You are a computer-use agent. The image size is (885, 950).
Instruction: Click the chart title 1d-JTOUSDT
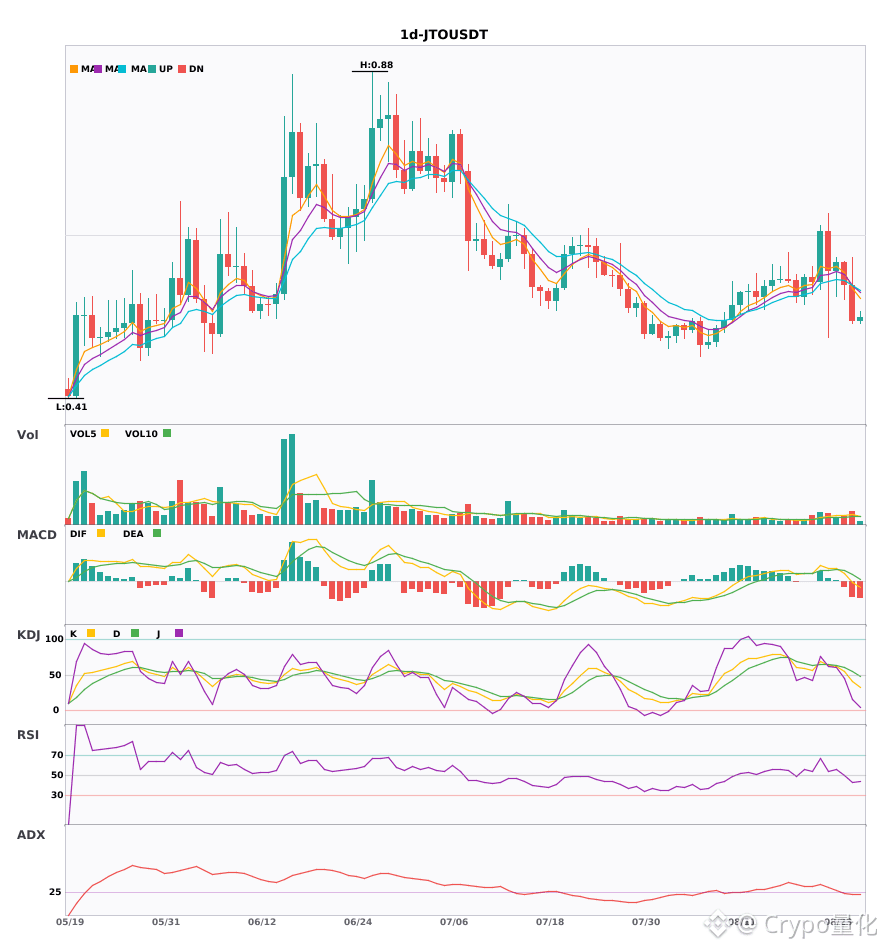click(443, 35)
